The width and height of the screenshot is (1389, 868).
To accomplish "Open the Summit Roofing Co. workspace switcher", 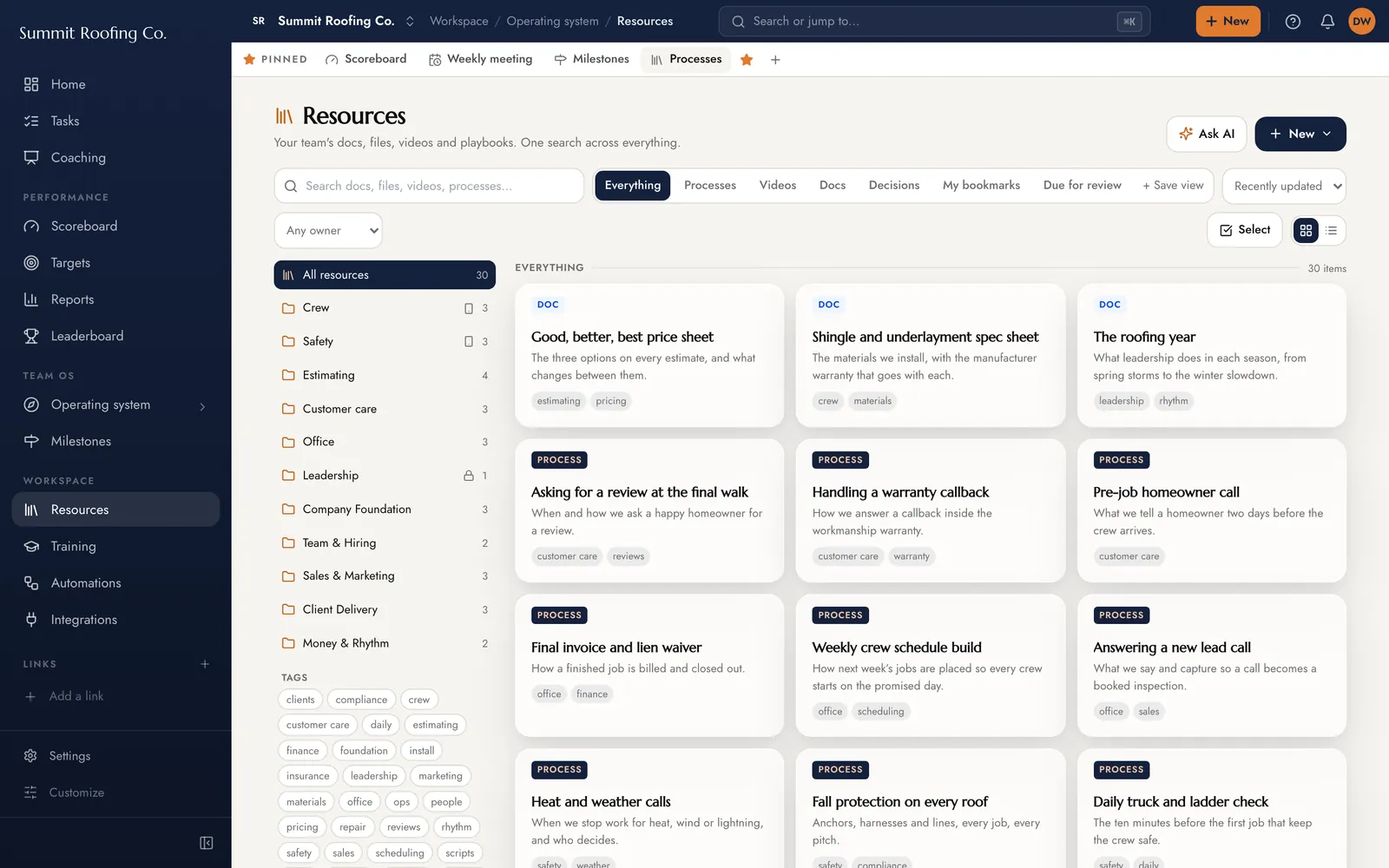I will (333, 21).
